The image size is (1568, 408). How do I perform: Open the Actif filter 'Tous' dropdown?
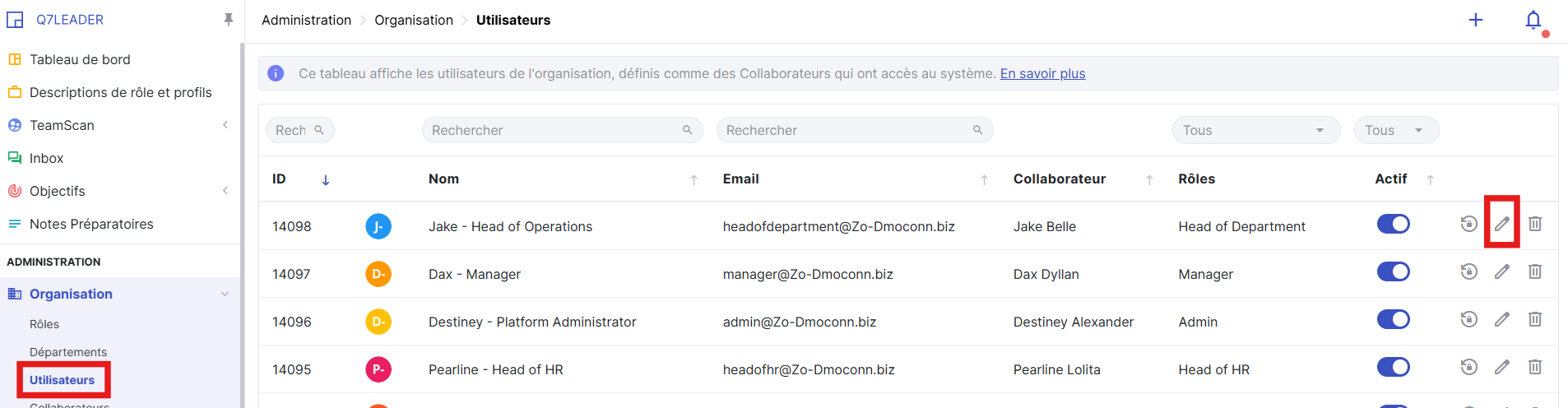coord(1395,130)
